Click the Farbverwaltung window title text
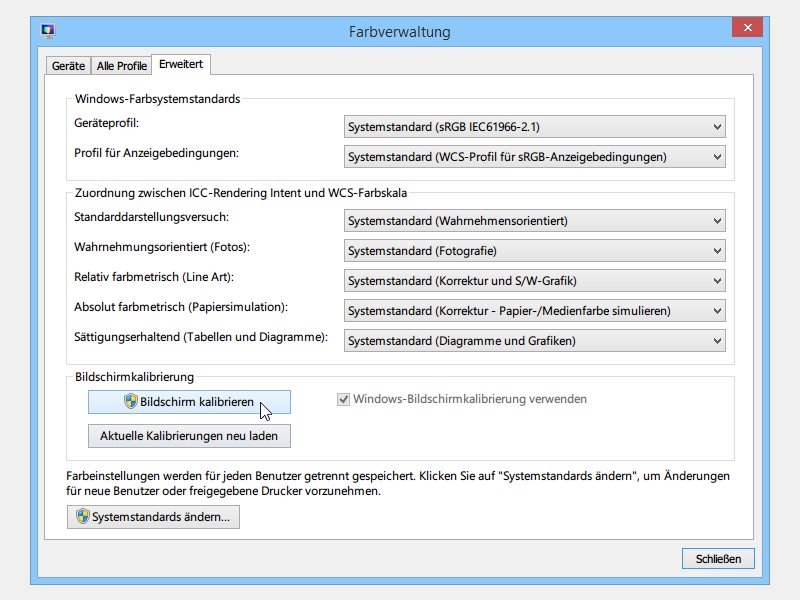 [400, 32]
